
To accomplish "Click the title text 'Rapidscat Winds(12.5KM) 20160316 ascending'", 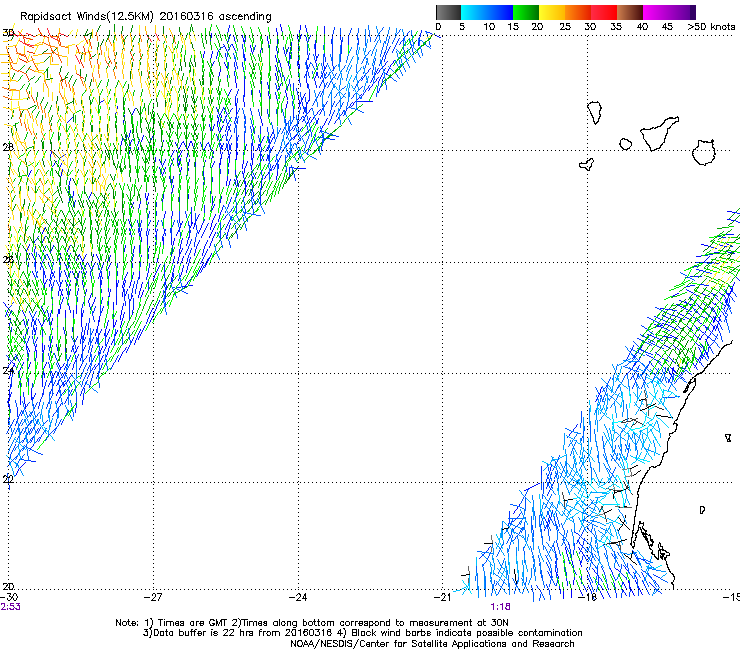I will (x=146, y=17).
